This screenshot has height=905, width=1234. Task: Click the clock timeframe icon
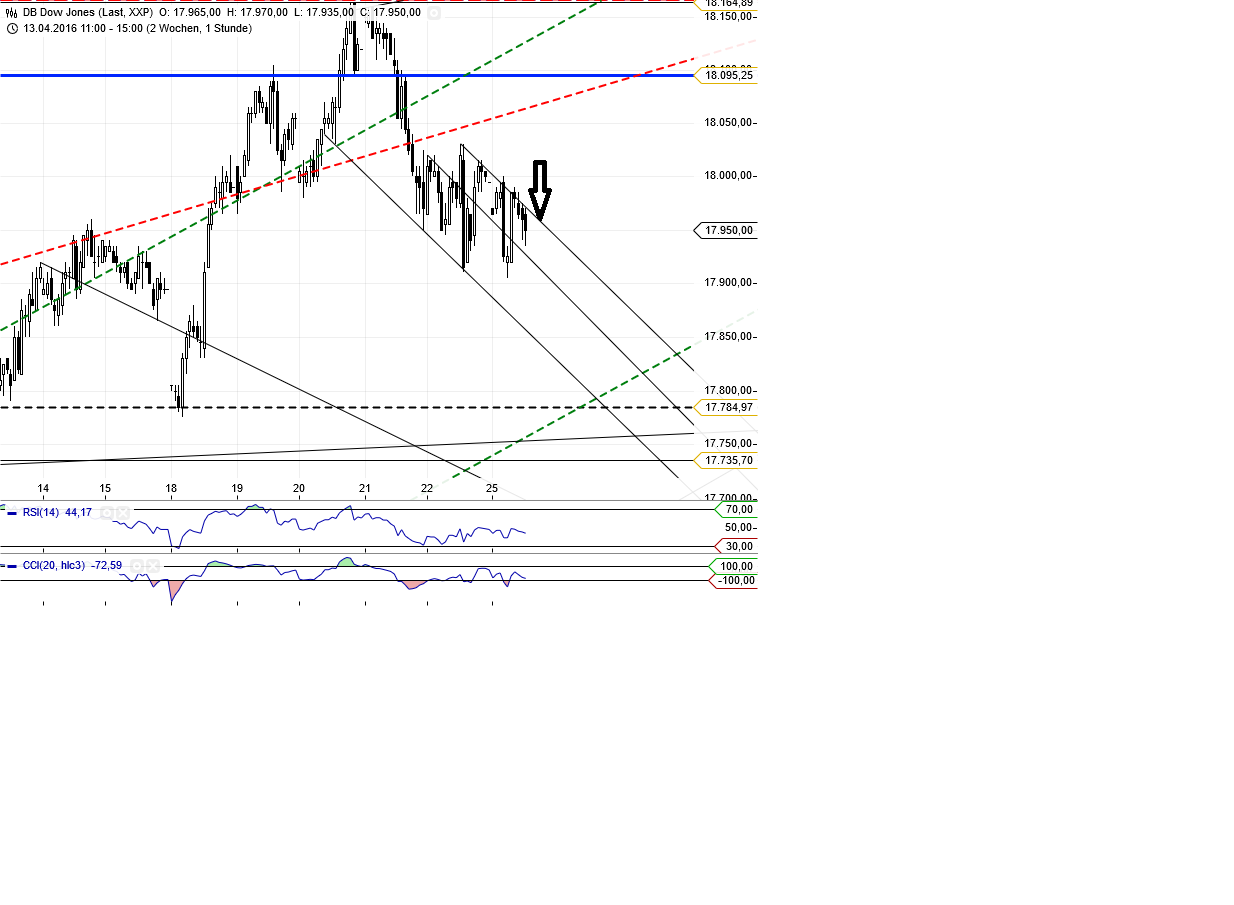pyautogui.click(x=12, y=28)
